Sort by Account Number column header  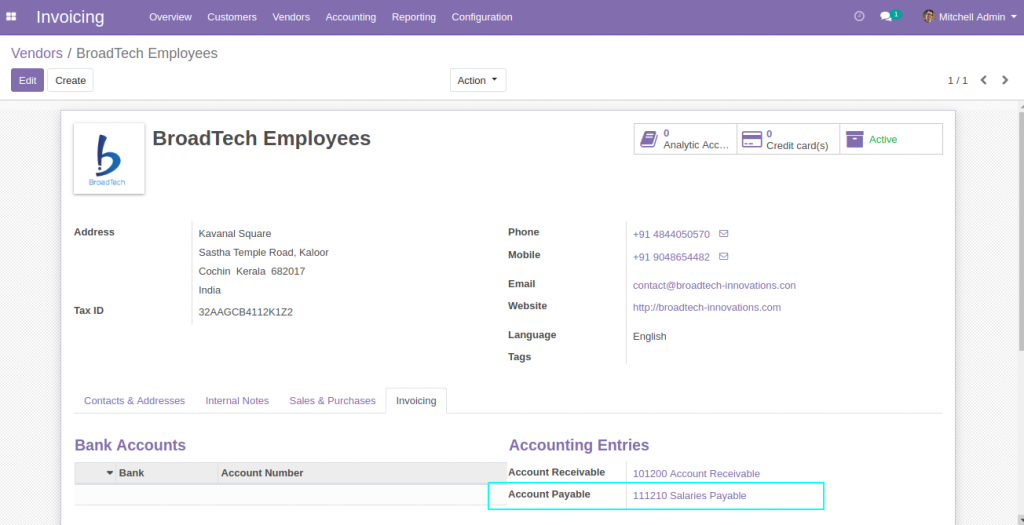[x=362, y=473]
